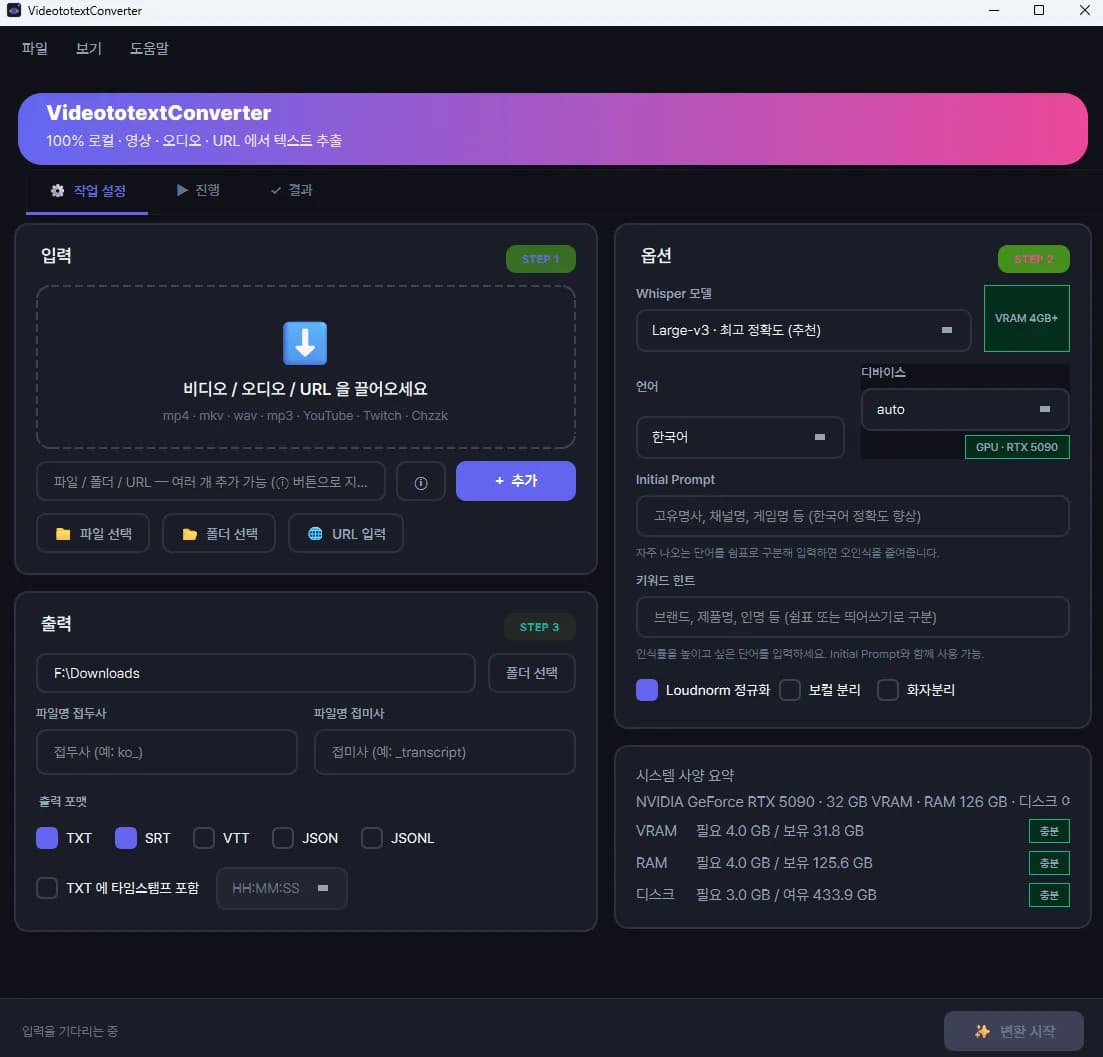Click the 변환 시작 button

1014,1031
